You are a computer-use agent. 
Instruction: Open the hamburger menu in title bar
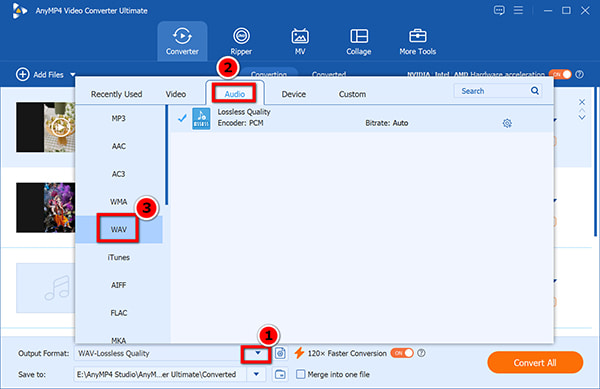(518, 10)
